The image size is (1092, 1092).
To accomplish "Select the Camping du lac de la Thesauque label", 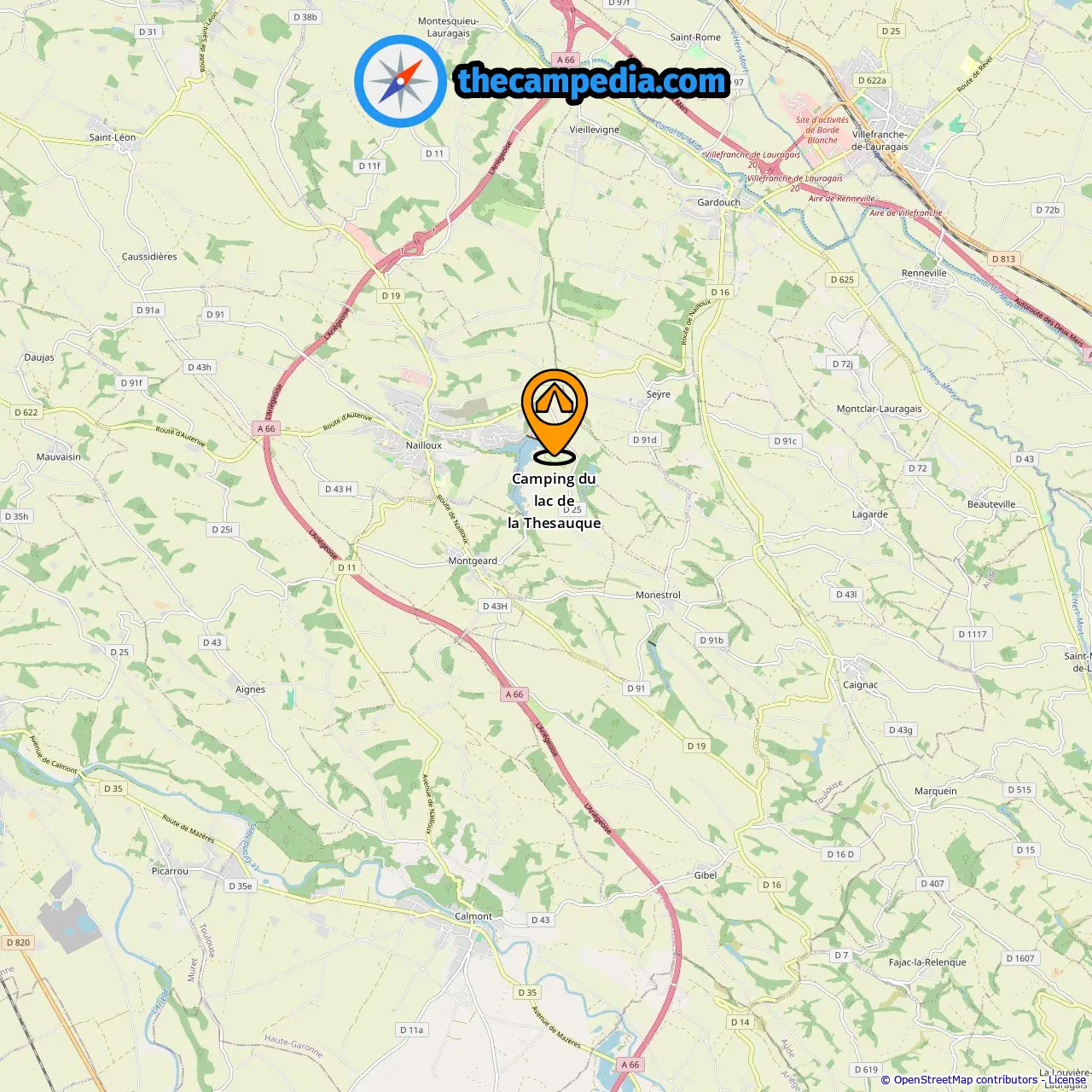I will click(x=555, y=501).
